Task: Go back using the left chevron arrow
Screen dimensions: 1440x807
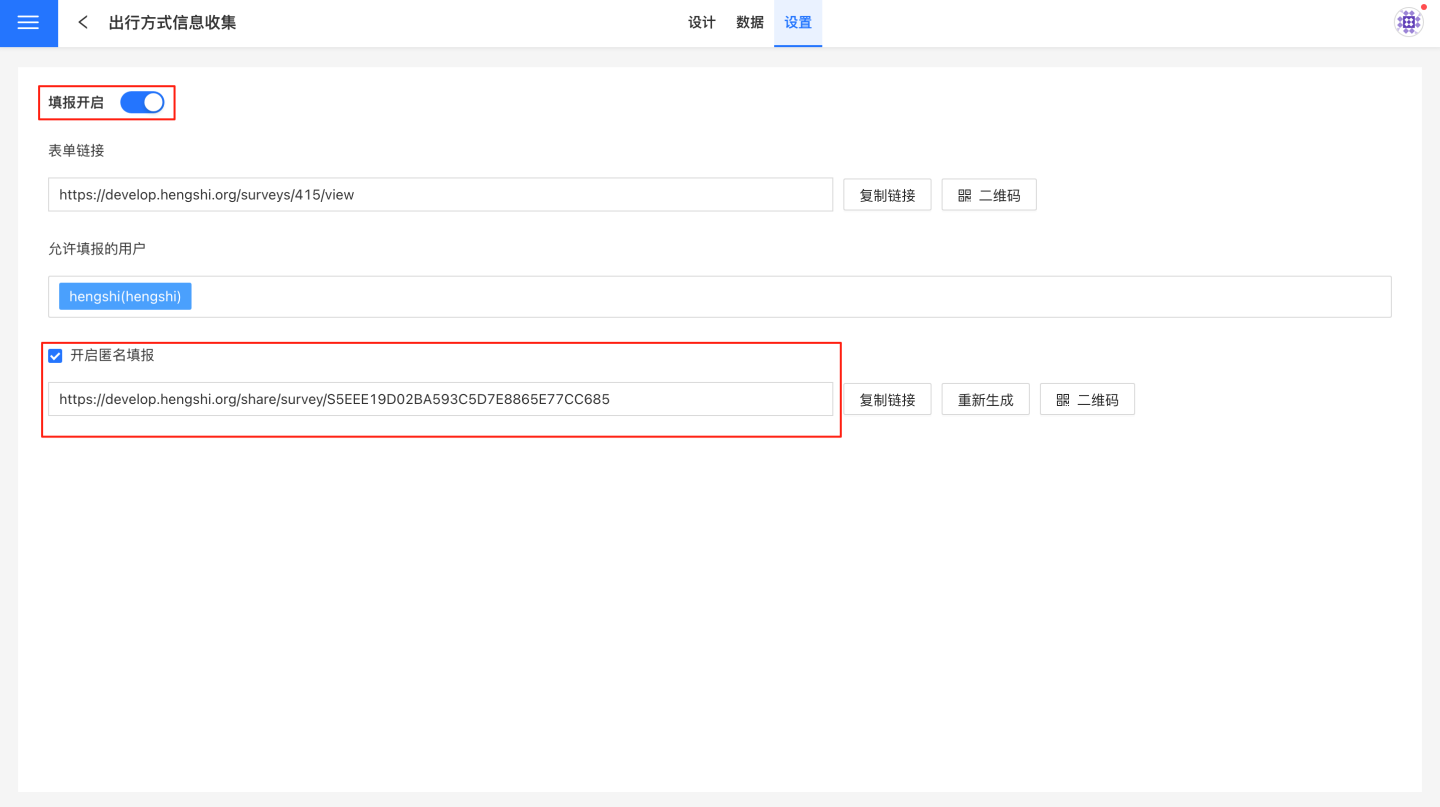Action: [83, 23]
